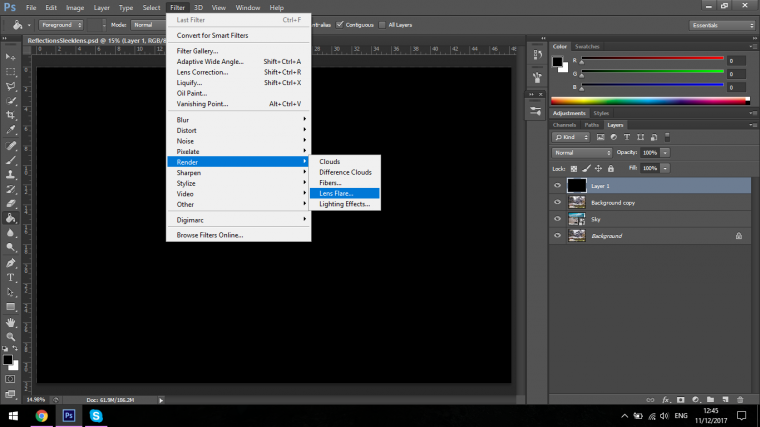Select the Pen tool
The height and width of the screenshot is (427, 760).
10,263
